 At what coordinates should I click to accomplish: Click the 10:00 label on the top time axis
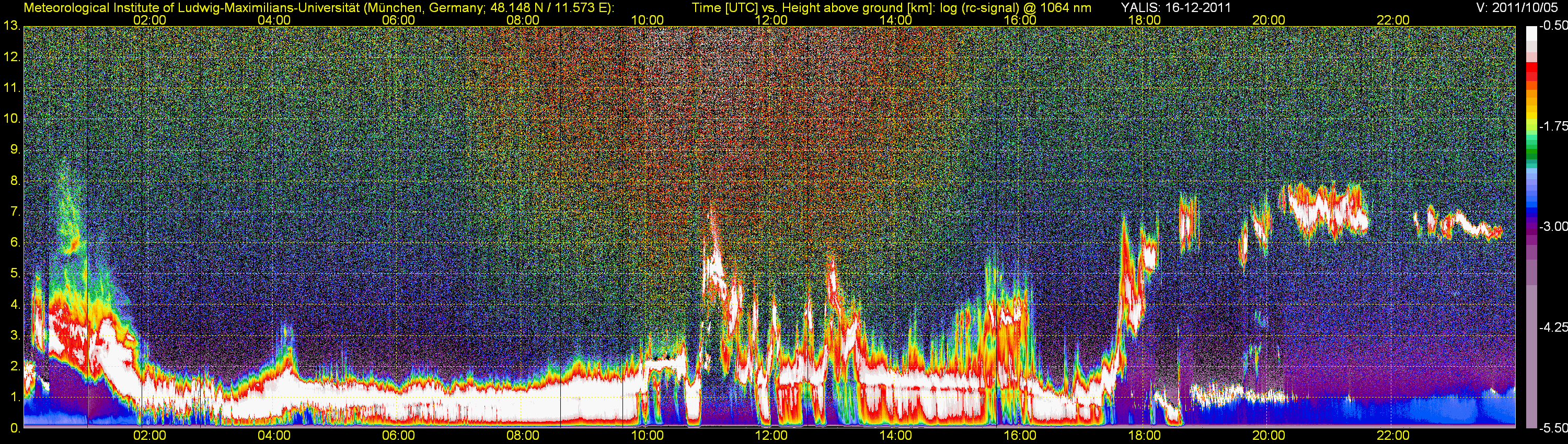pos(647,20)
